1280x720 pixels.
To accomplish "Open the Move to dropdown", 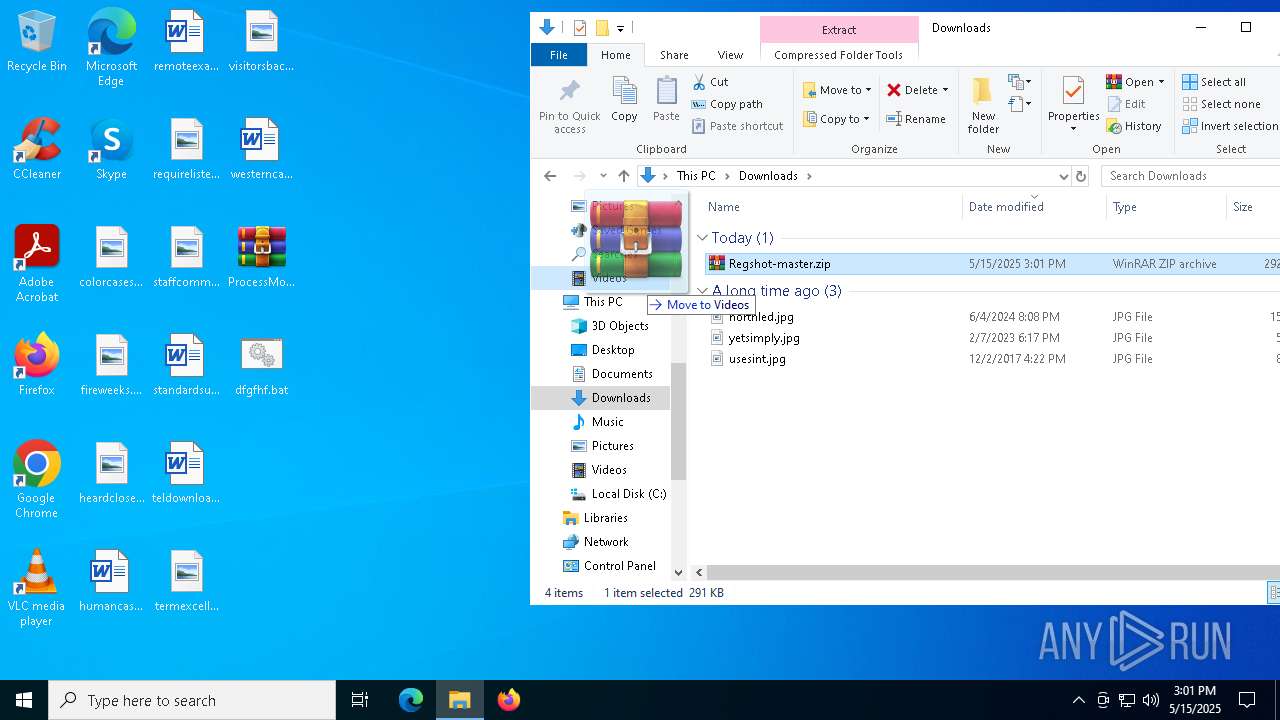I will 837,90.
